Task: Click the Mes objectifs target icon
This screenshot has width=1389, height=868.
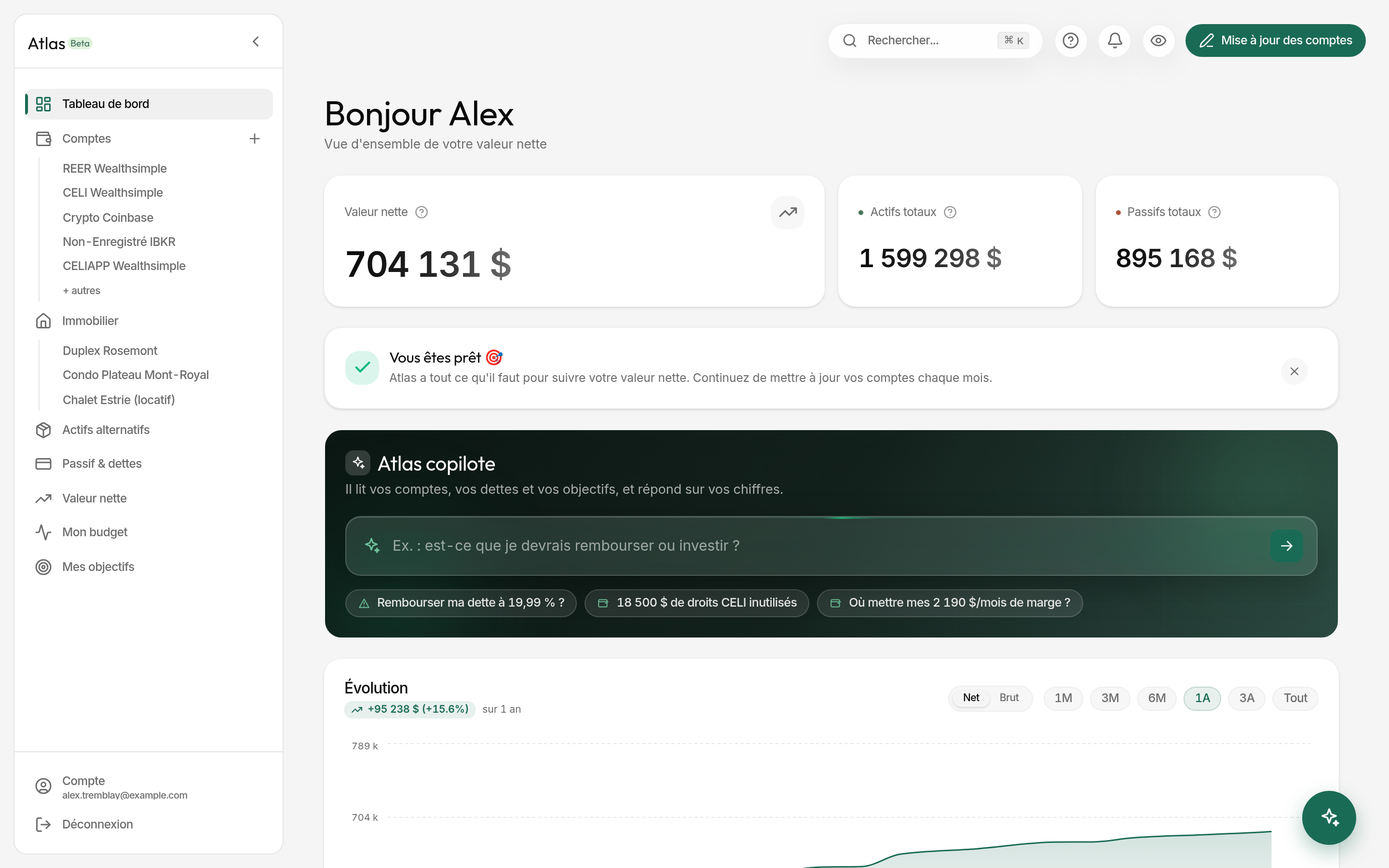Action: pyautogui.click(x=43, y=567)
